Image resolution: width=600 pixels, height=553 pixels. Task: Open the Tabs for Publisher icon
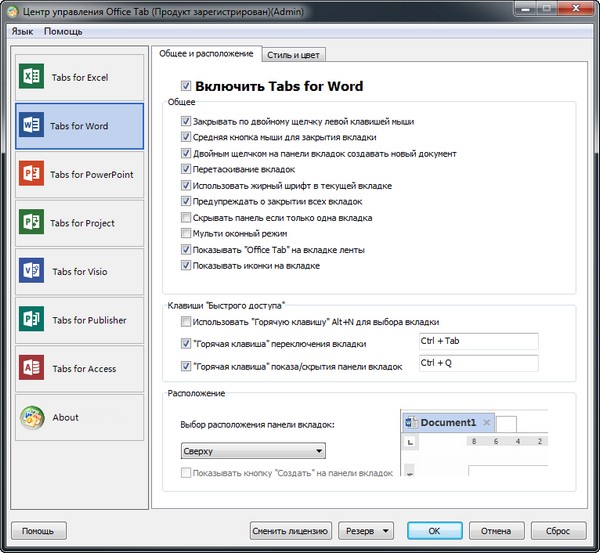click(31, 320)
